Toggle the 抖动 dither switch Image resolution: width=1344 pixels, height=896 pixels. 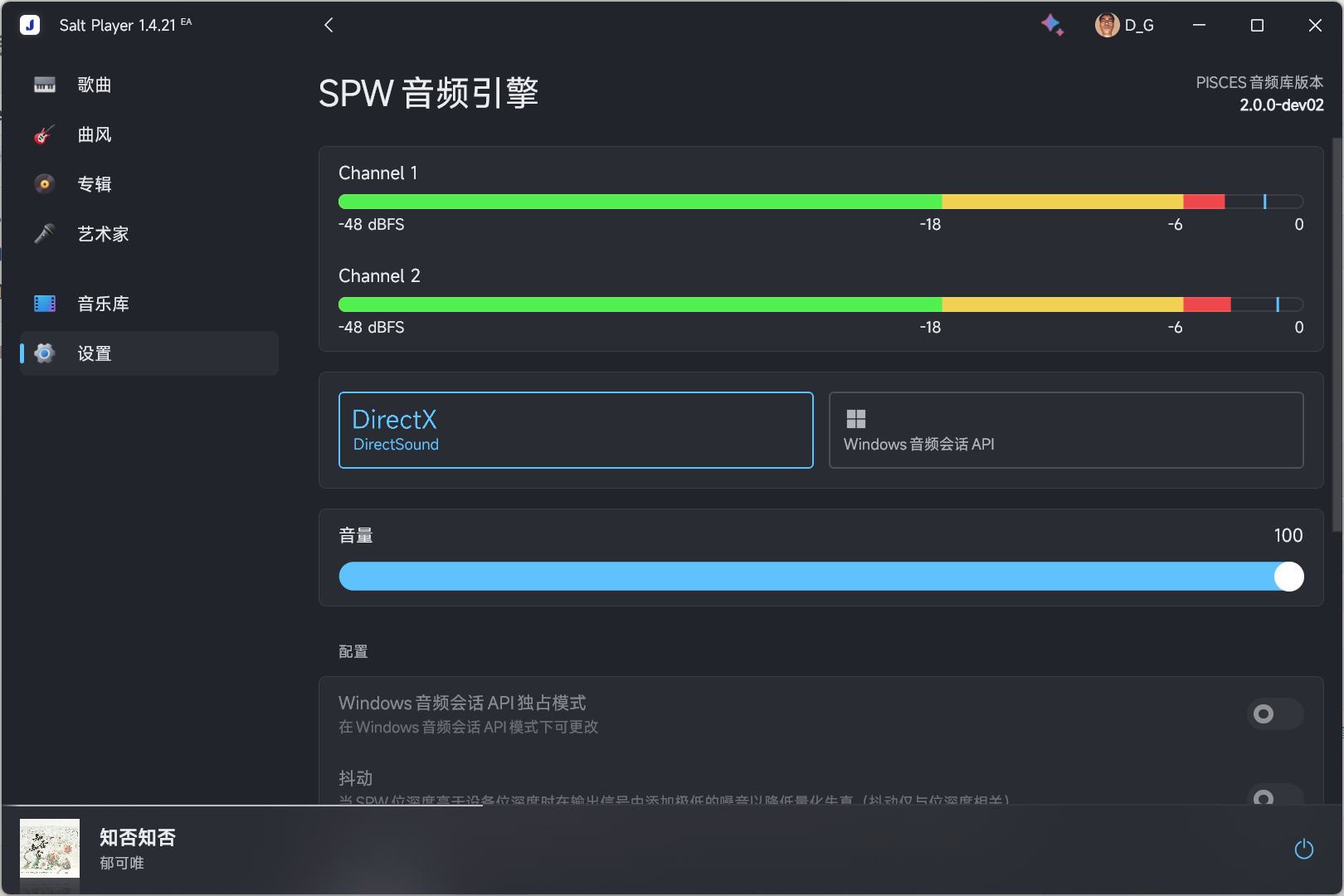click(x=1275, y=795)
